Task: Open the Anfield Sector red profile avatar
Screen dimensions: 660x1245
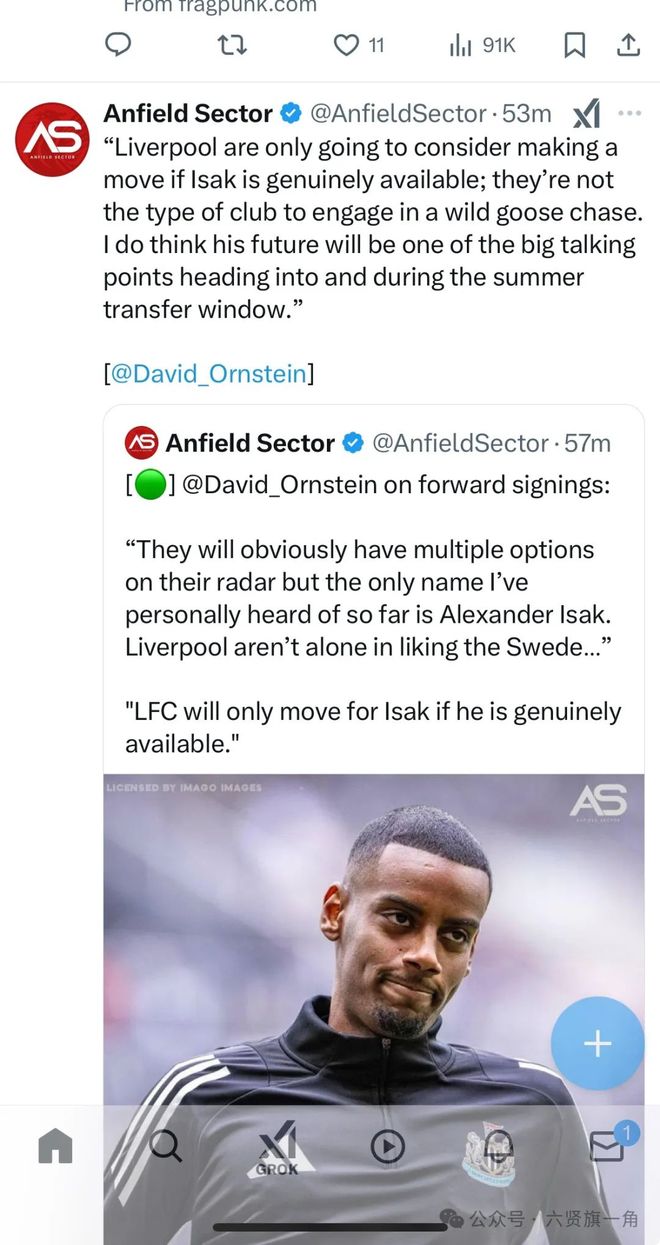Action: [x=52, y=139]
